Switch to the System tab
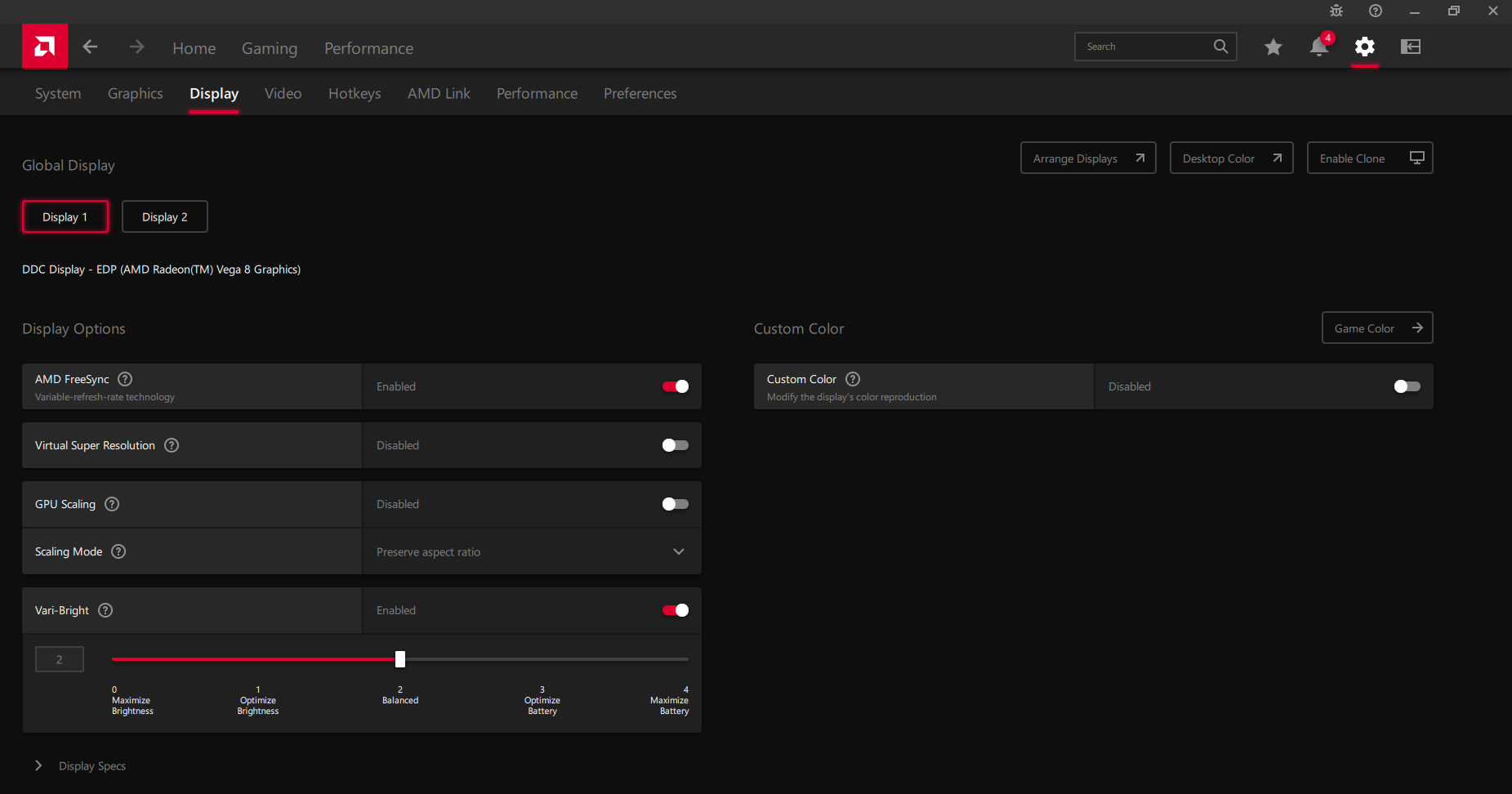The height and width of the screenshot is (794, 1512). click(58, 93)
